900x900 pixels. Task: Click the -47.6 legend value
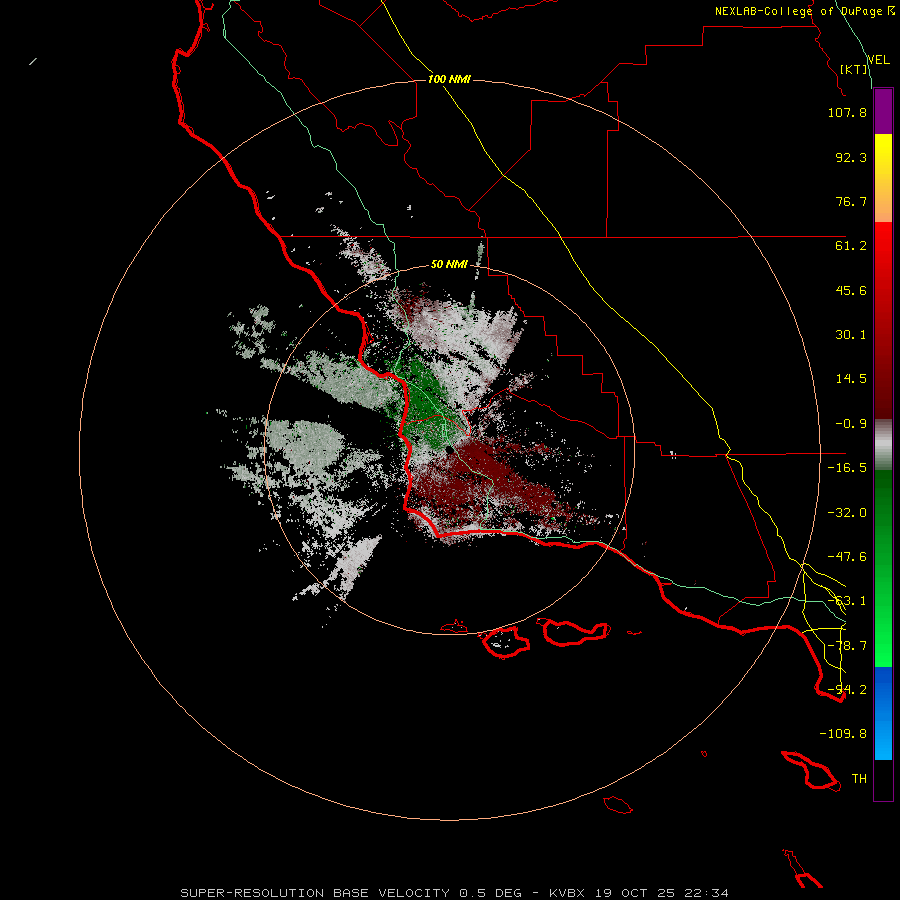pos(847,557)
